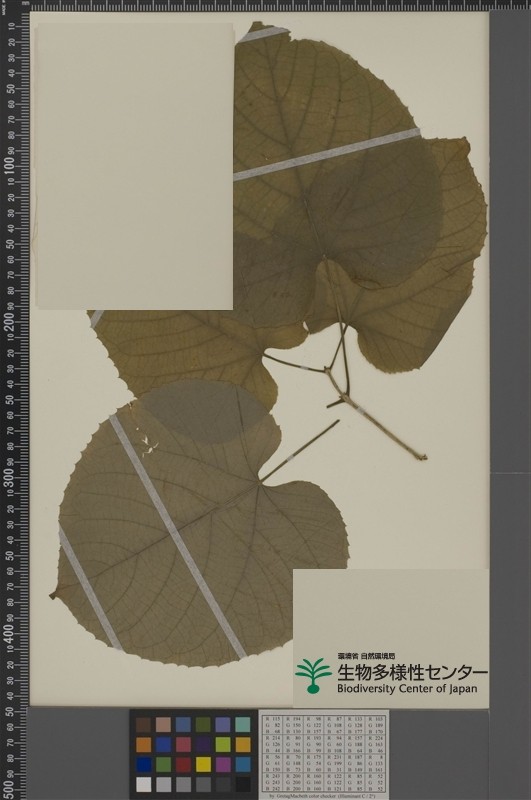Click the Biodiversity Center of Japan text
Screen dimensions: 531x800
coord(407,689)
